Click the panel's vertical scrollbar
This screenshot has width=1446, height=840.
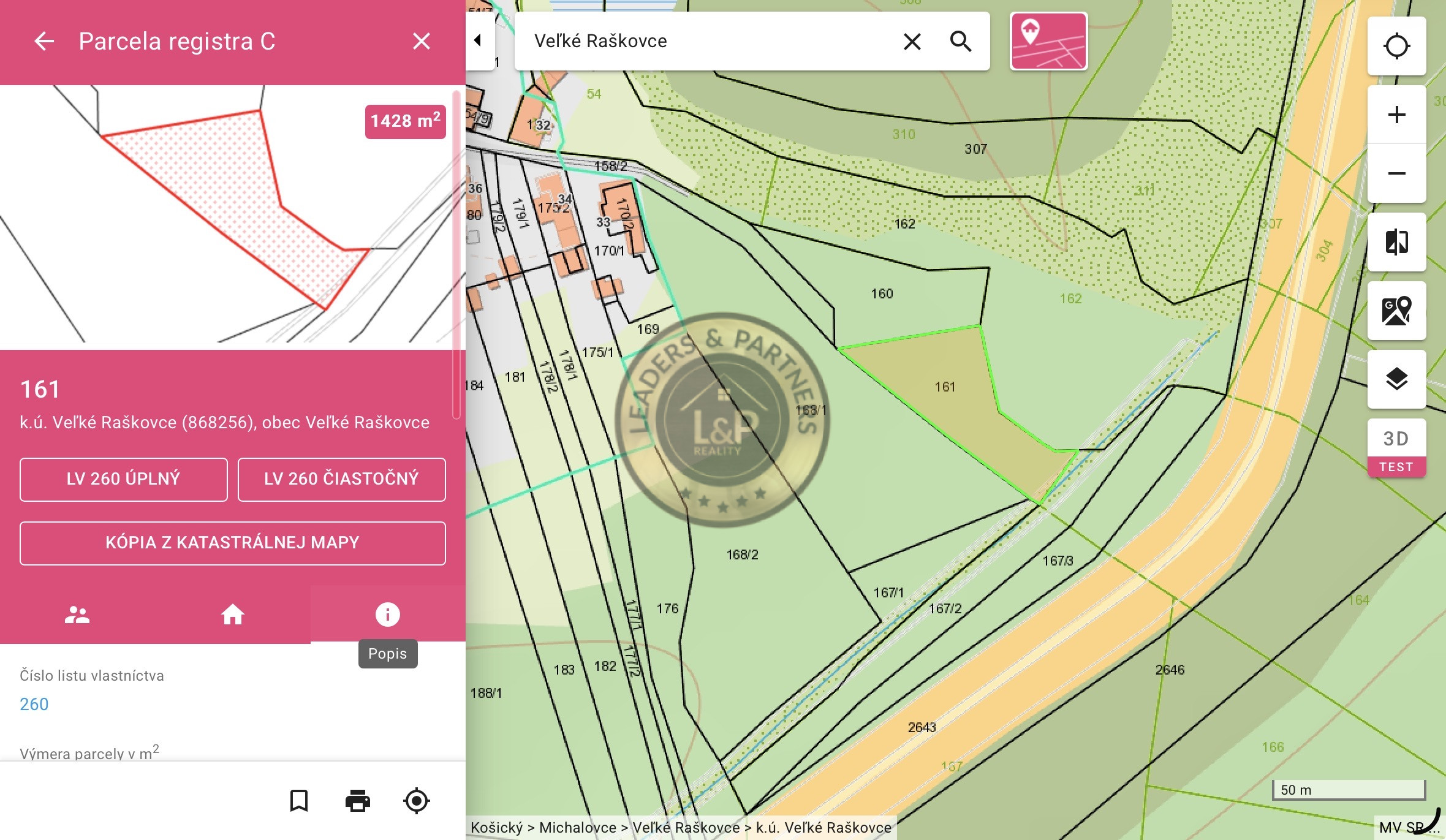(x=456, y=254)
